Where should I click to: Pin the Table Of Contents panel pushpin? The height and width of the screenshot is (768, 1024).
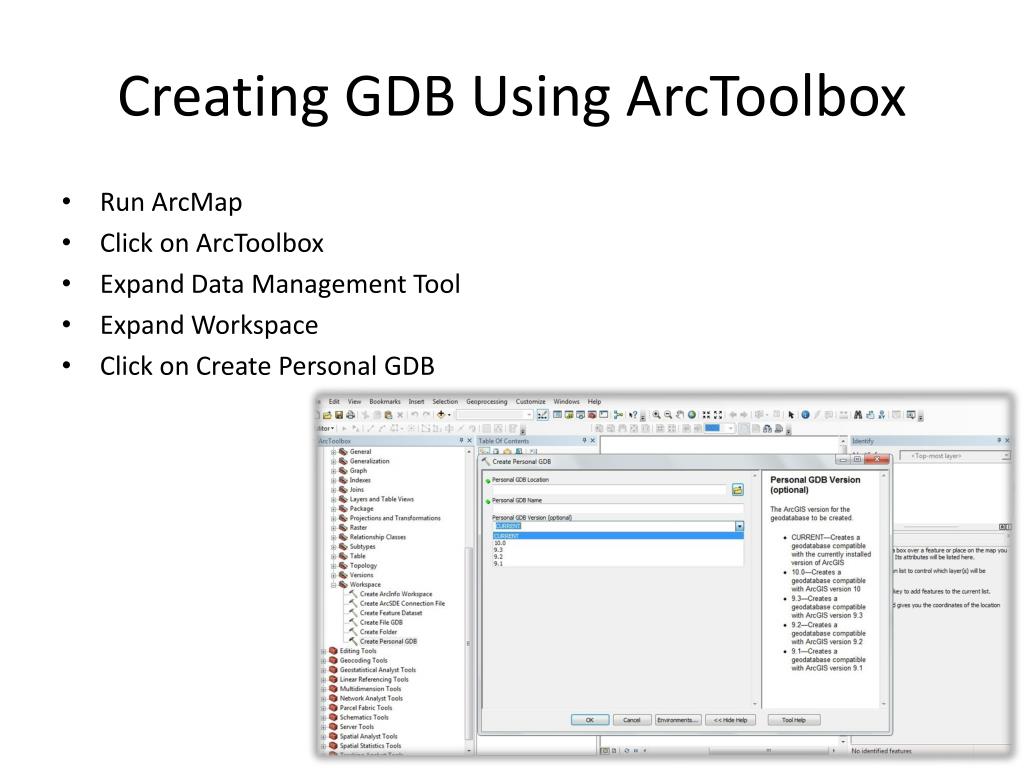click(584, 441)
